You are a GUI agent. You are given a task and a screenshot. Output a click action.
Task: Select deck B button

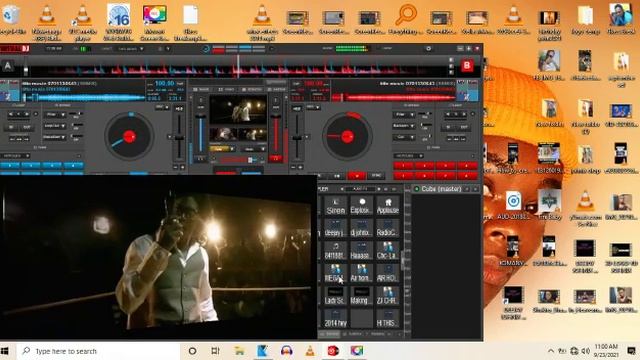(467, 66)
